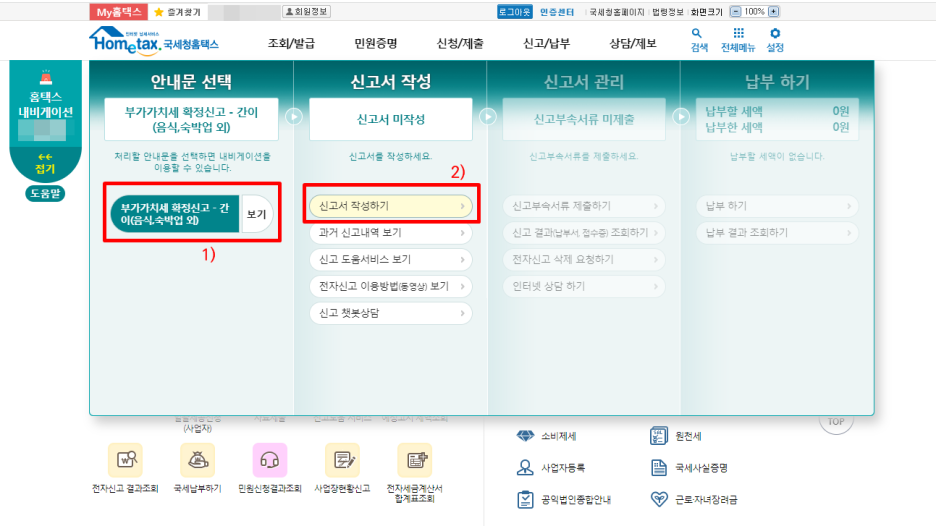Click the 부가가치세 확정신고 - 간이 header box
The image size is (936, 526).
[x=191, y=119]
